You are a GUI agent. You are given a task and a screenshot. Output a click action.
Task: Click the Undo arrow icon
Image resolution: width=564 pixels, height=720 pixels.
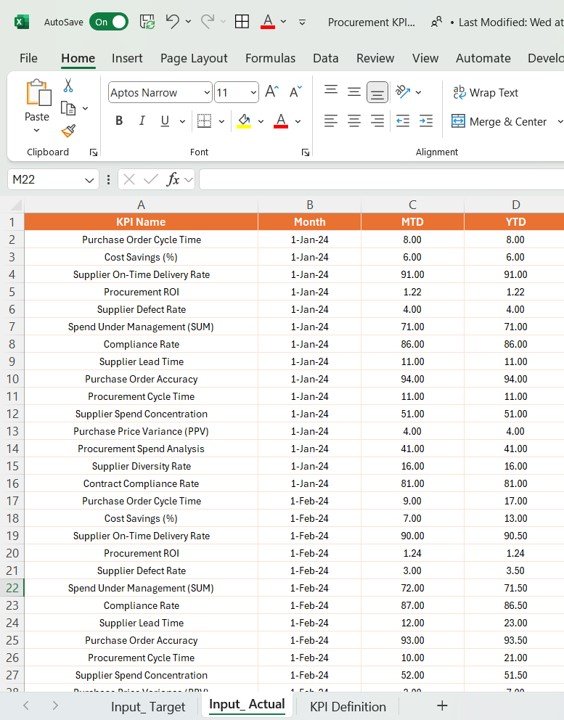172,22
